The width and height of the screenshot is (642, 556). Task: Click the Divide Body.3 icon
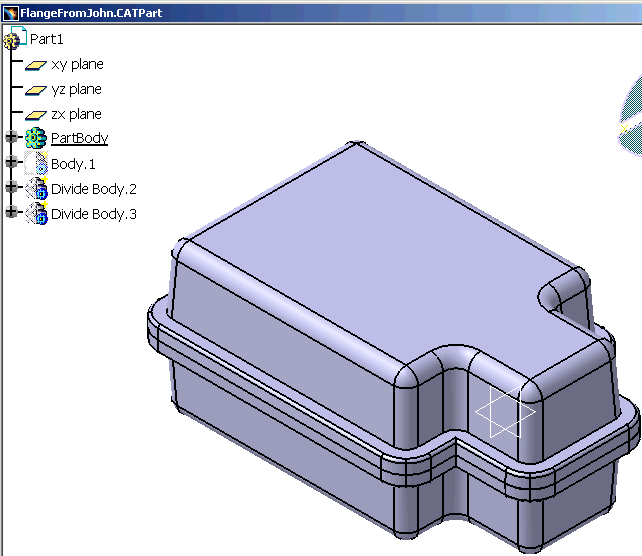37,213
